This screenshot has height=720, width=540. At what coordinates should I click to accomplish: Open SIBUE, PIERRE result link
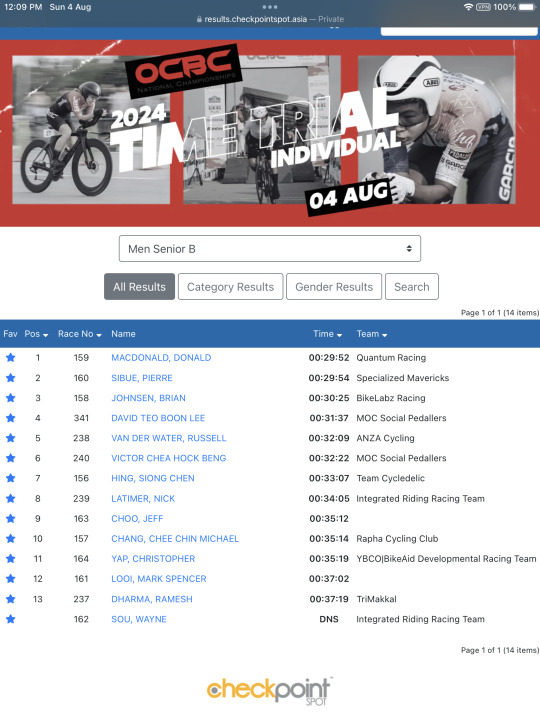pos(142,378)
